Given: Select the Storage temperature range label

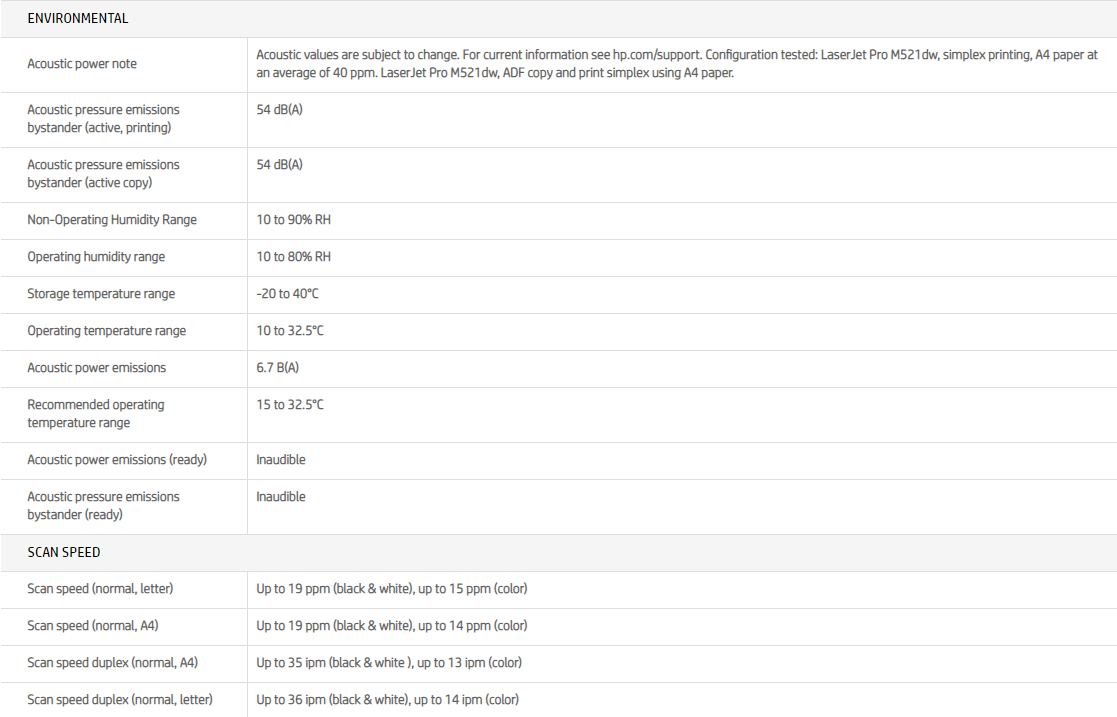Looking at the screenshot, I should coord(101,294).
